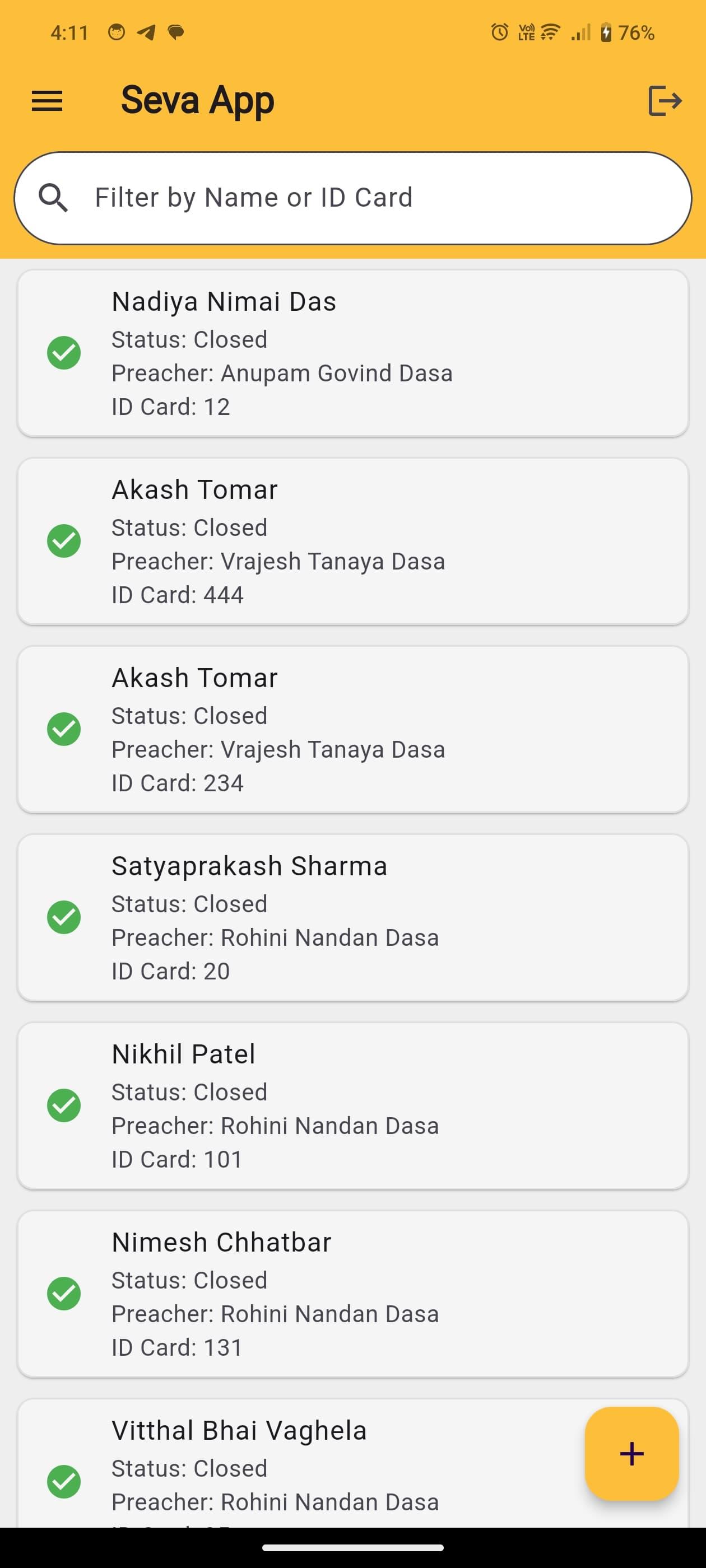Screen dimensions: 706x1568
Task: Focus the Filter by Name or ID Card field
Action: [x=352, y=198]
